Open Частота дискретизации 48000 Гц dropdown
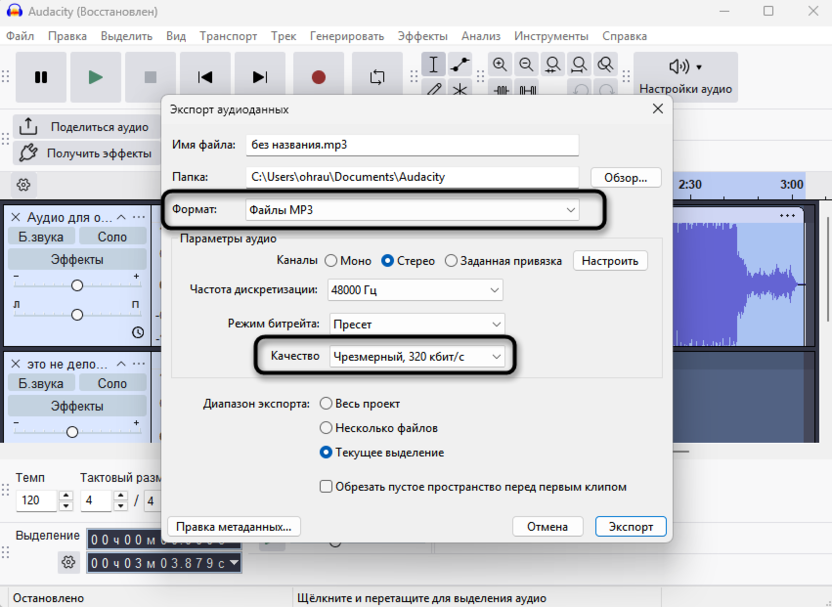Viewport: 832px width, 607px height. [x=415, y=290]
